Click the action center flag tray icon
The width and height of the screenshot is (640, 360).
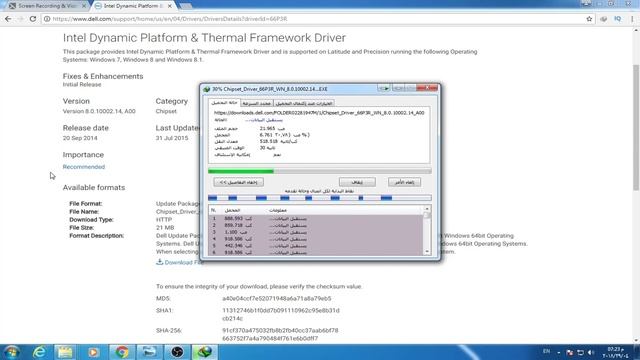pyautogui.click(x=569, y=352)
